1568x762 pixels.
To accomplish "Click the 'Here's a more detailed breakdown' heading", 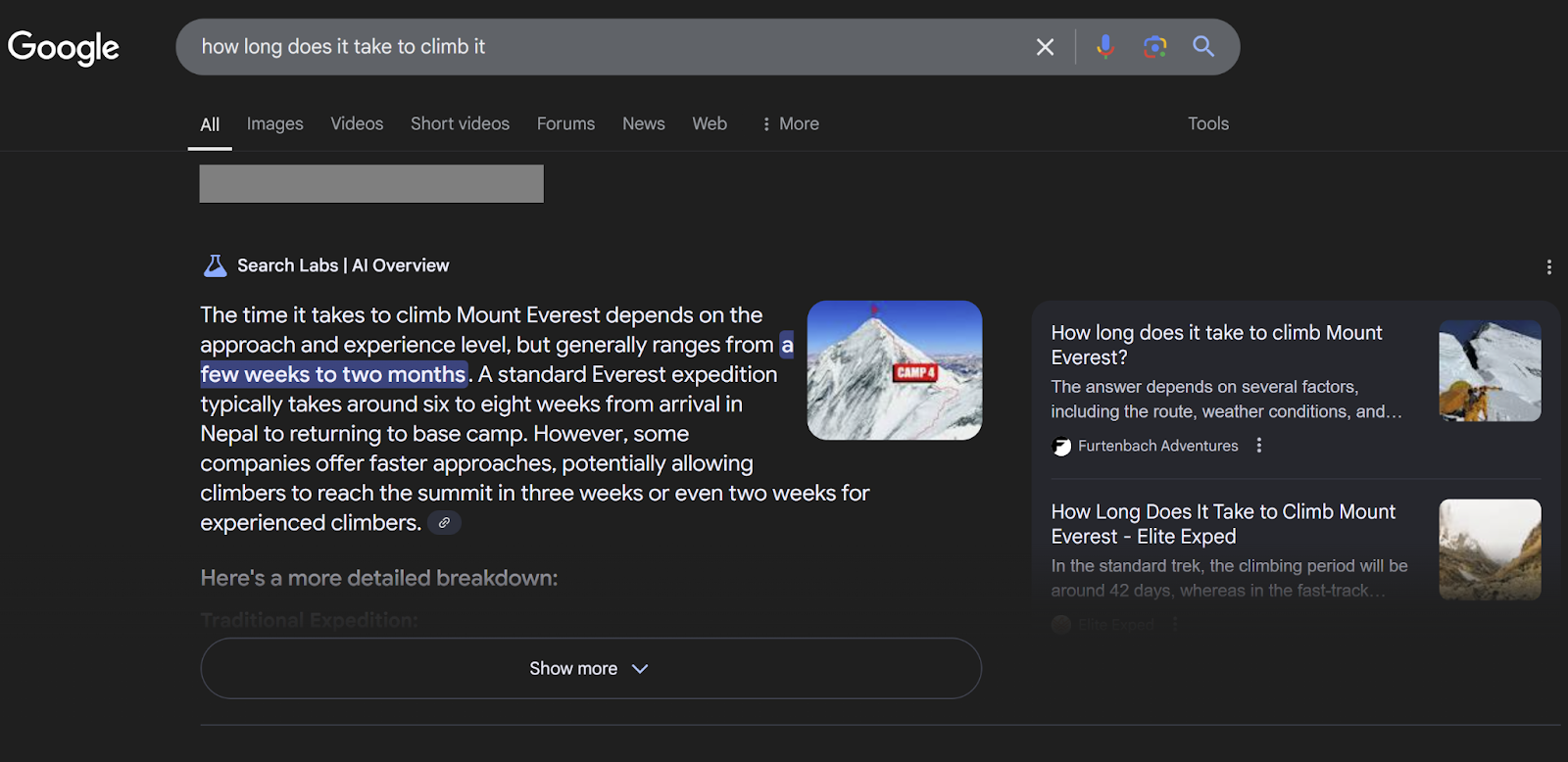I will click(x=379, y=578).
